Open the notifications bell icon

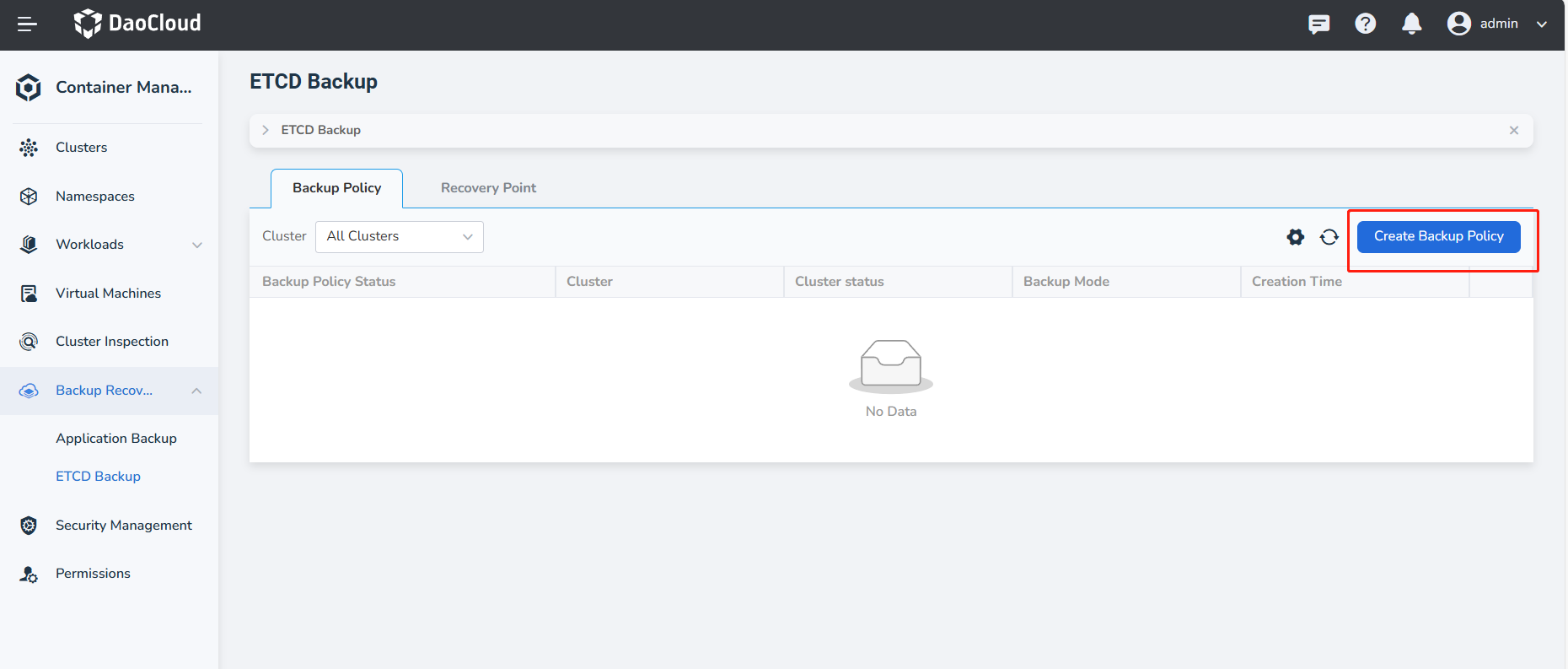(1411, 24)
